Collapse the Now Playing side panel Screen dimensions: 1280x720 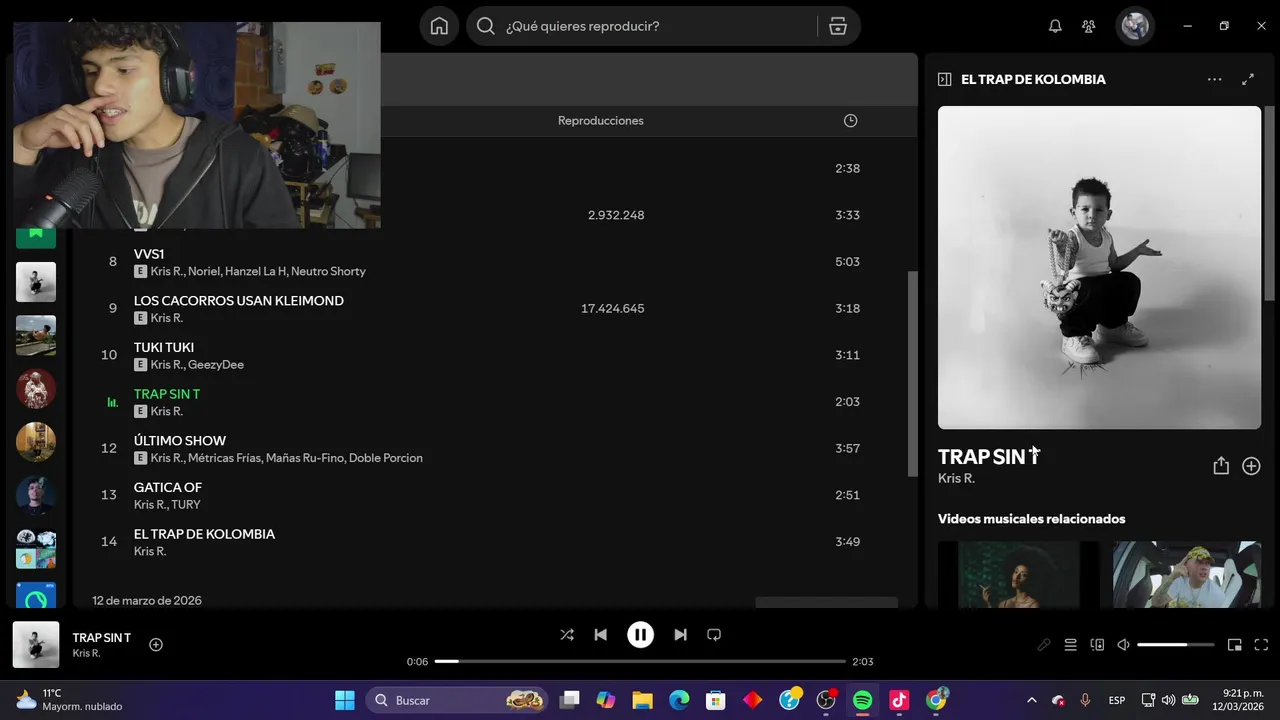click(x=944, y=79)
